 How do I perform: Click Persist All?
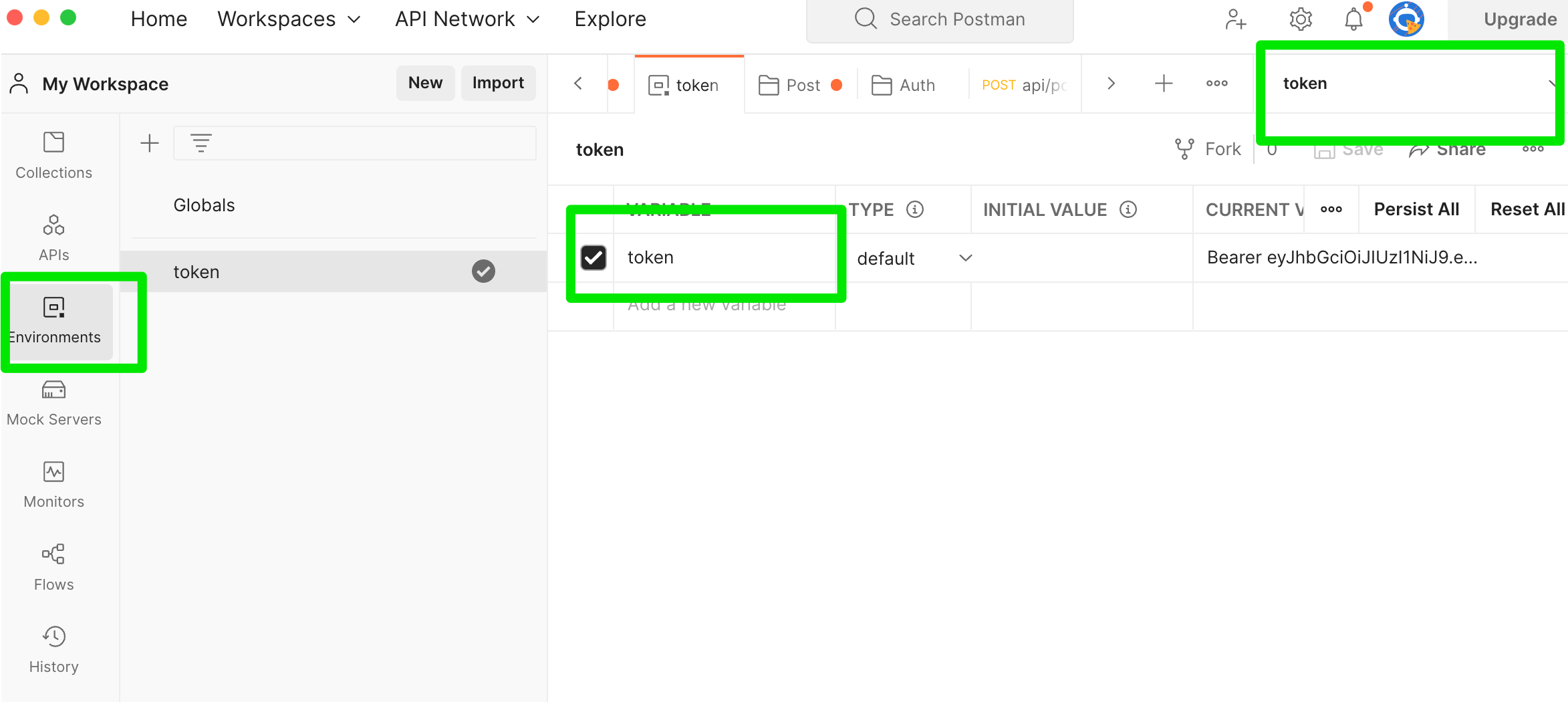click(x=1416, y=209)
